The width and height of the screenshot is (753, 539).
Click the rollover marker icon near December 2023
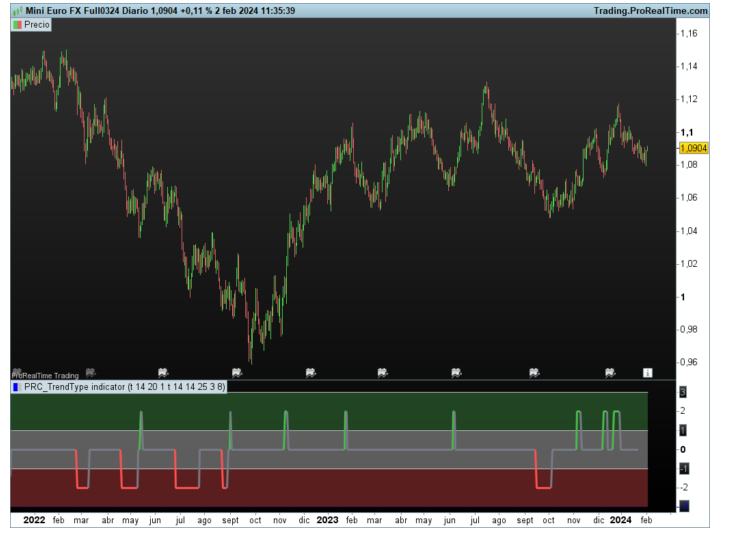tap(610, 372)
